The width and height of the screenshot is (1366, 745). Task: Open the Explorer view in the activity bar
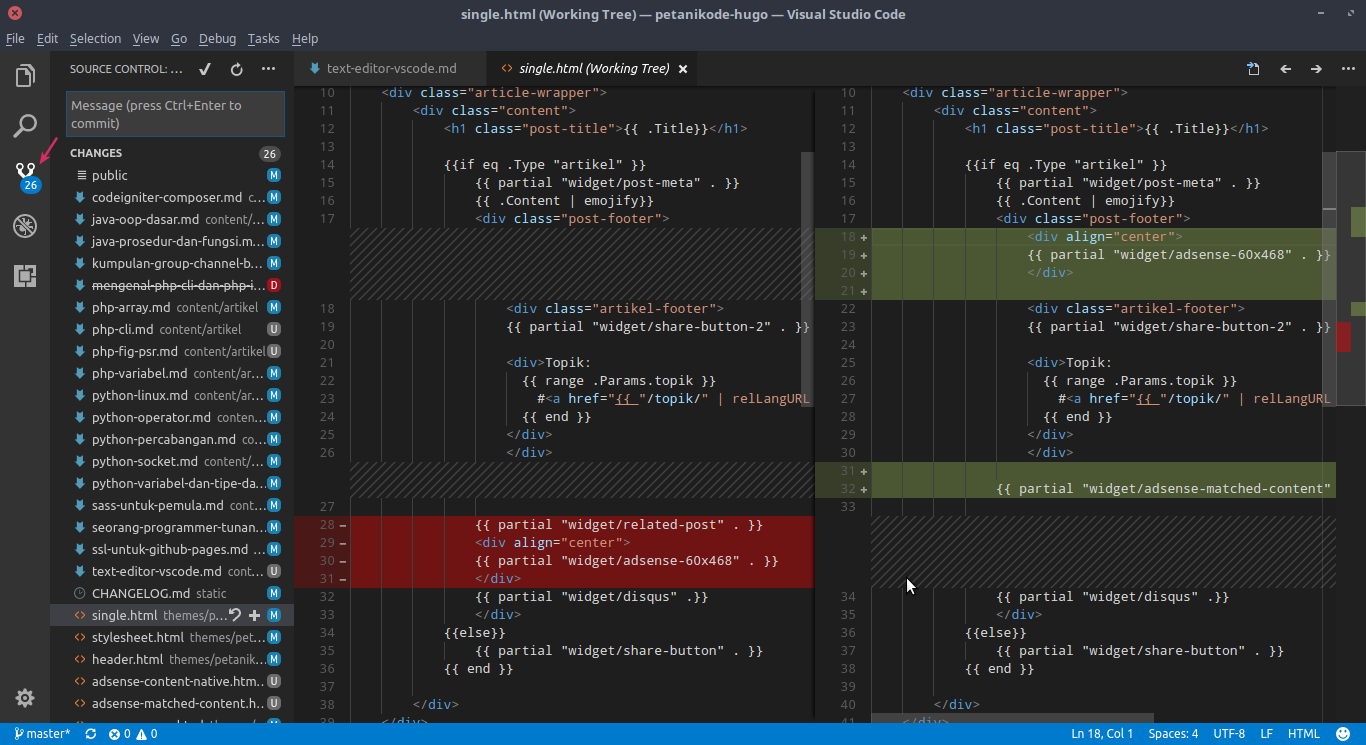[24, 74]
